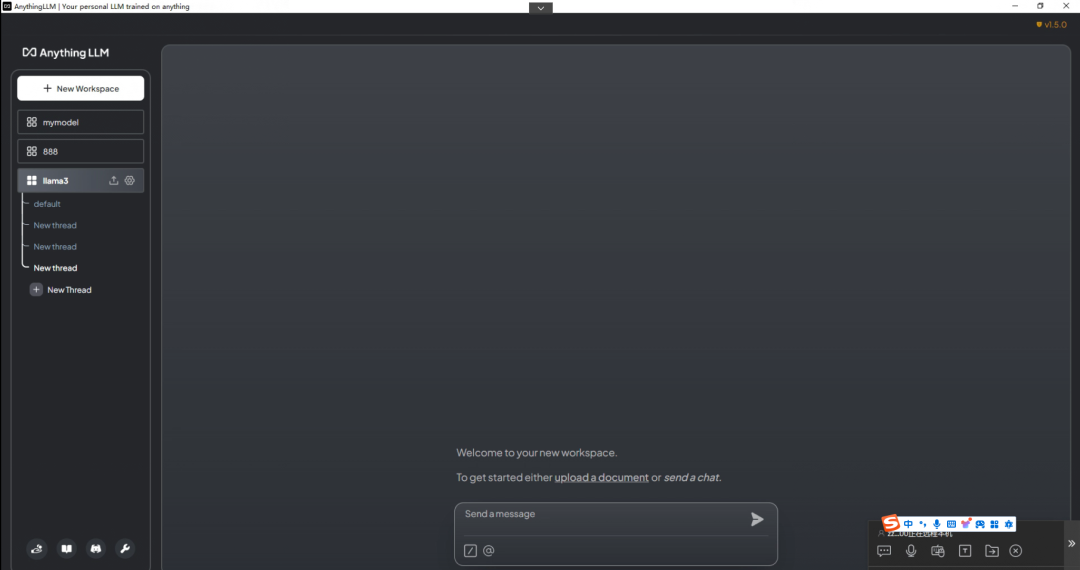Focus the Send a message input field
This screenshot has height=570, width=1080.
(603, 514)
